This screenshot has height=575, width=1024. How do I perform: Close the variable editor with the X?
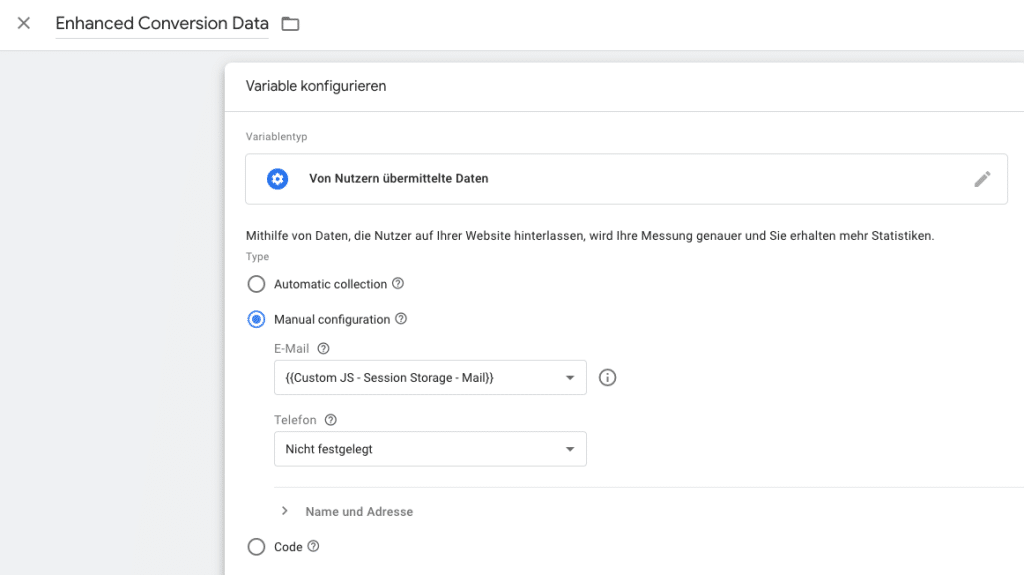(24, 23)
